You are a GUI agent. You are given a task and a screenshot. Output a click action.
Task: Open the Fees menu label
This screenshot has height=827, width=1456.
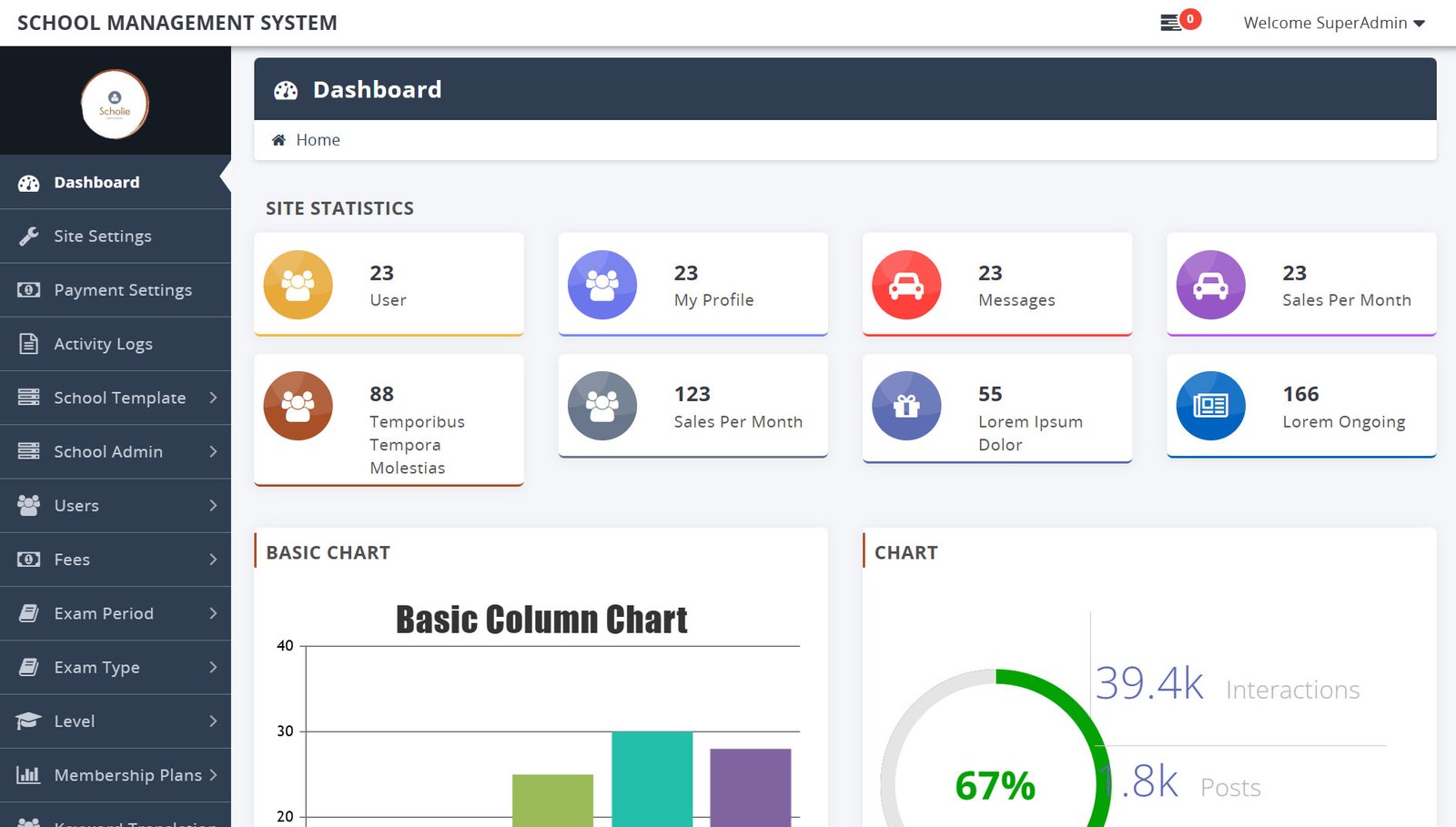click(72, 560)
